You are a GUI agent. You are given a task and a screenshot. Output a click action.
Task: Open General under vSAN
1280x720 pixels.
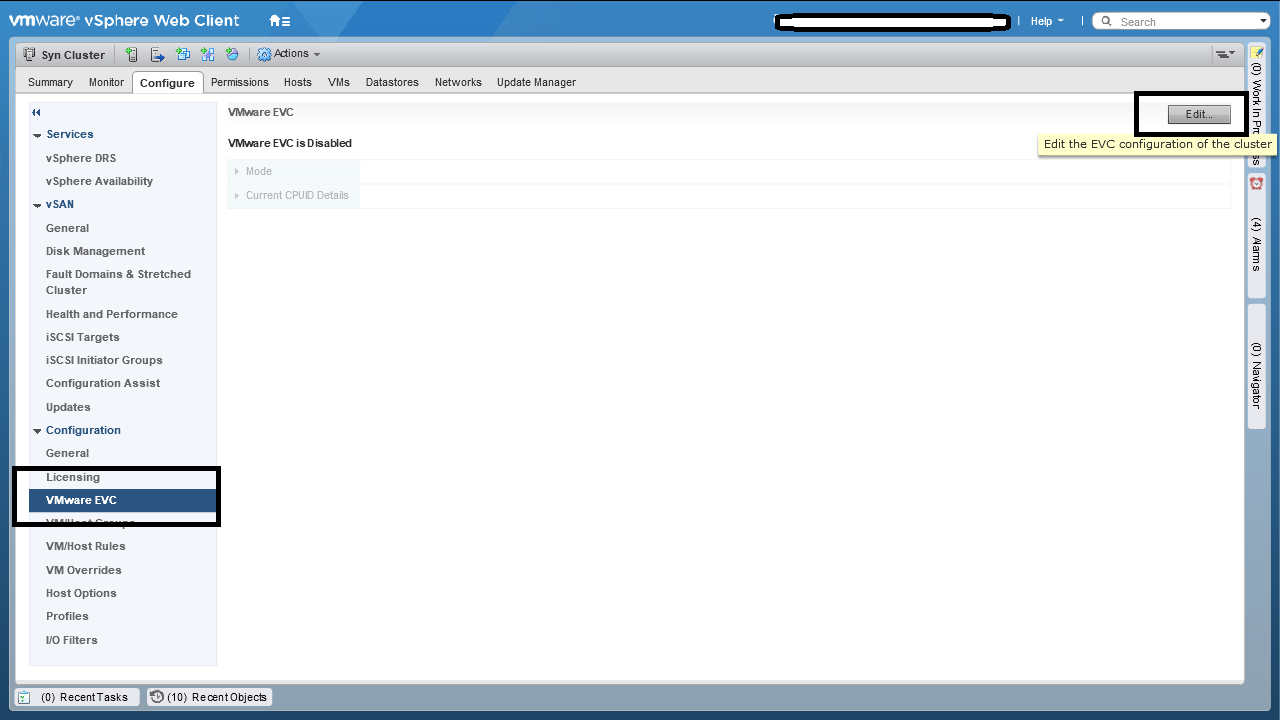(67, 228)
